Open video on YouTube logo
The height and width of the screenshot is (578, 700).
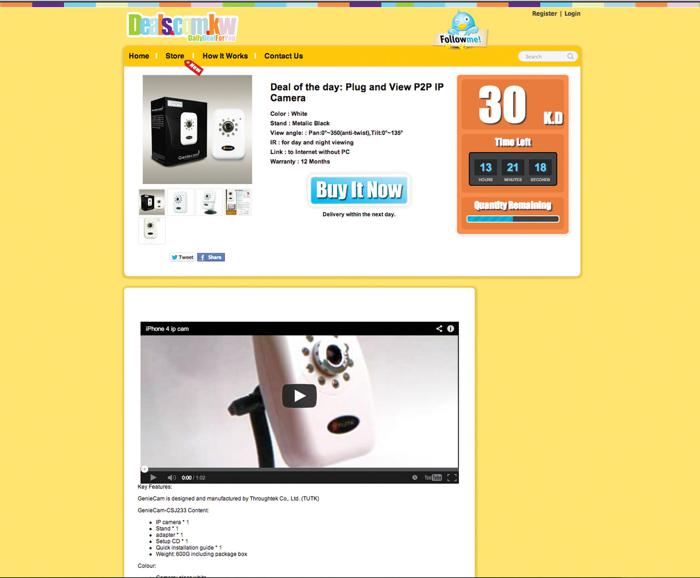433,478
